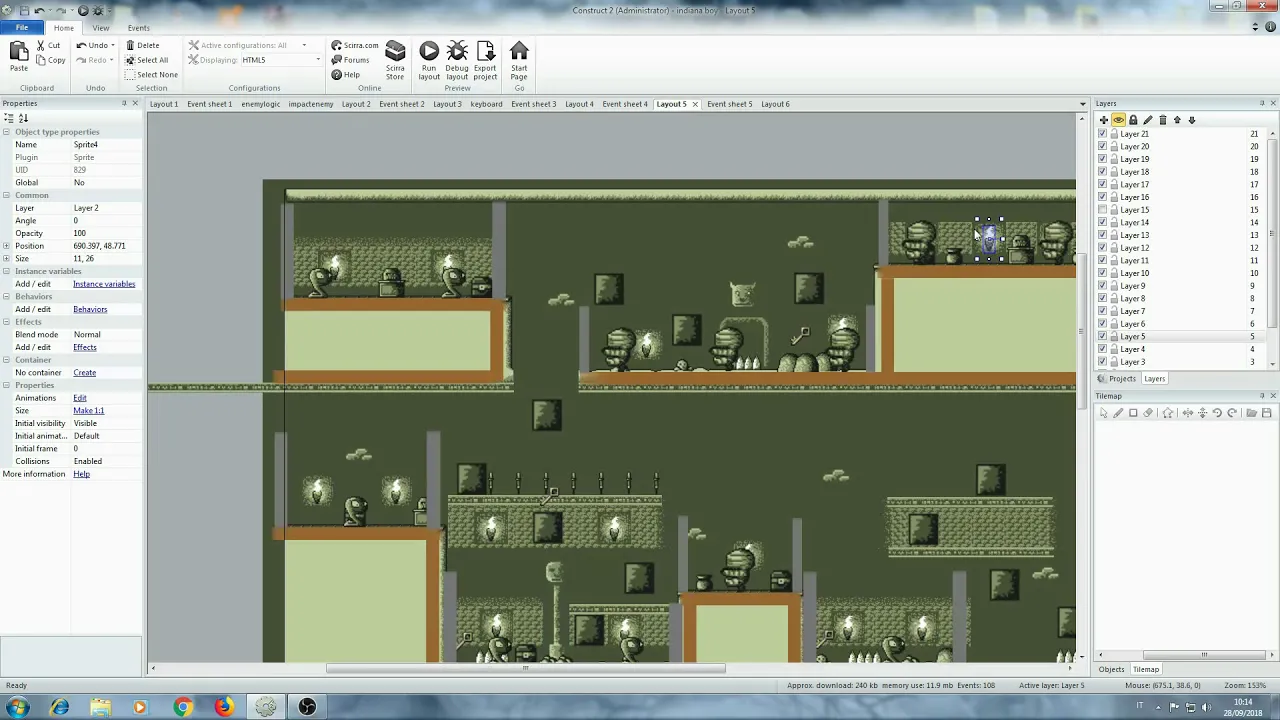Uncheck the Layer 20 visibility checkbox
The image size is (1280, 720).
[x=1103, y=147]
